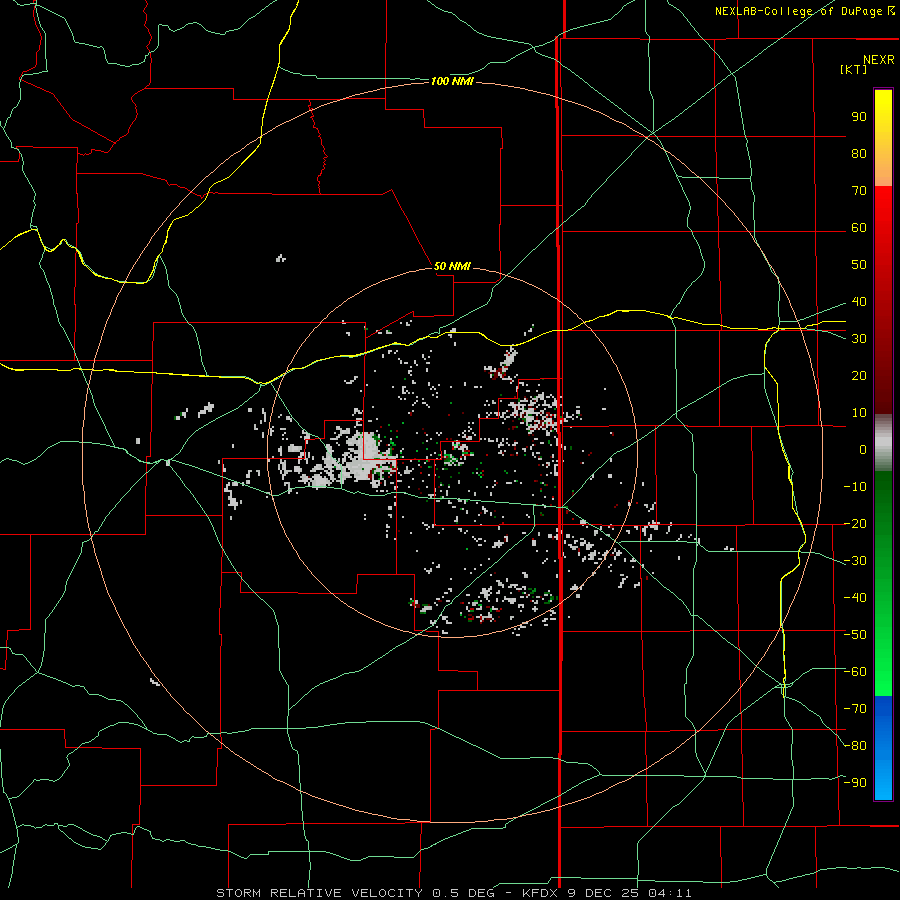900x900 pixels.
Task: Click the [KT] units label
Action: click(853, 69)
